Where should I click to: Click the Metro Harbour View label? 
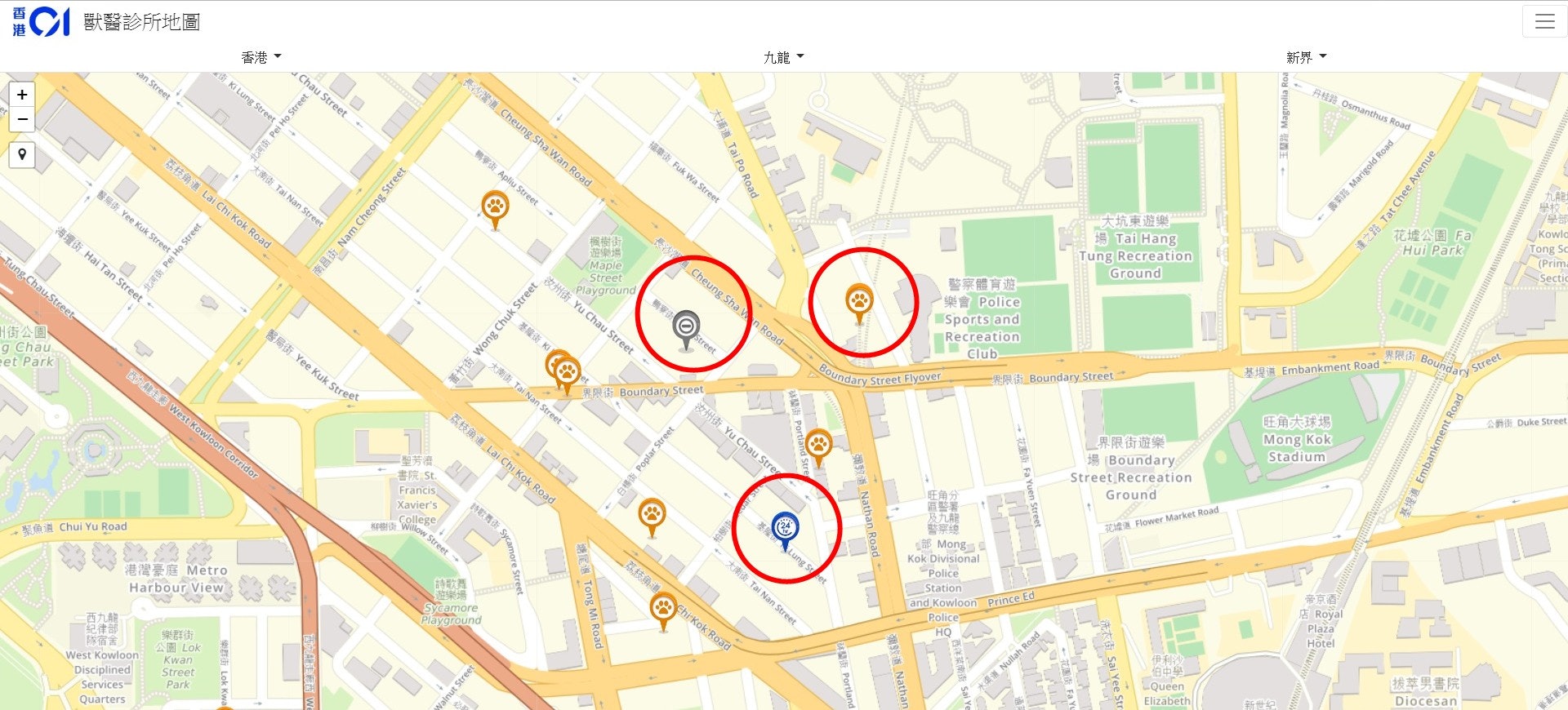pos(176,579)
